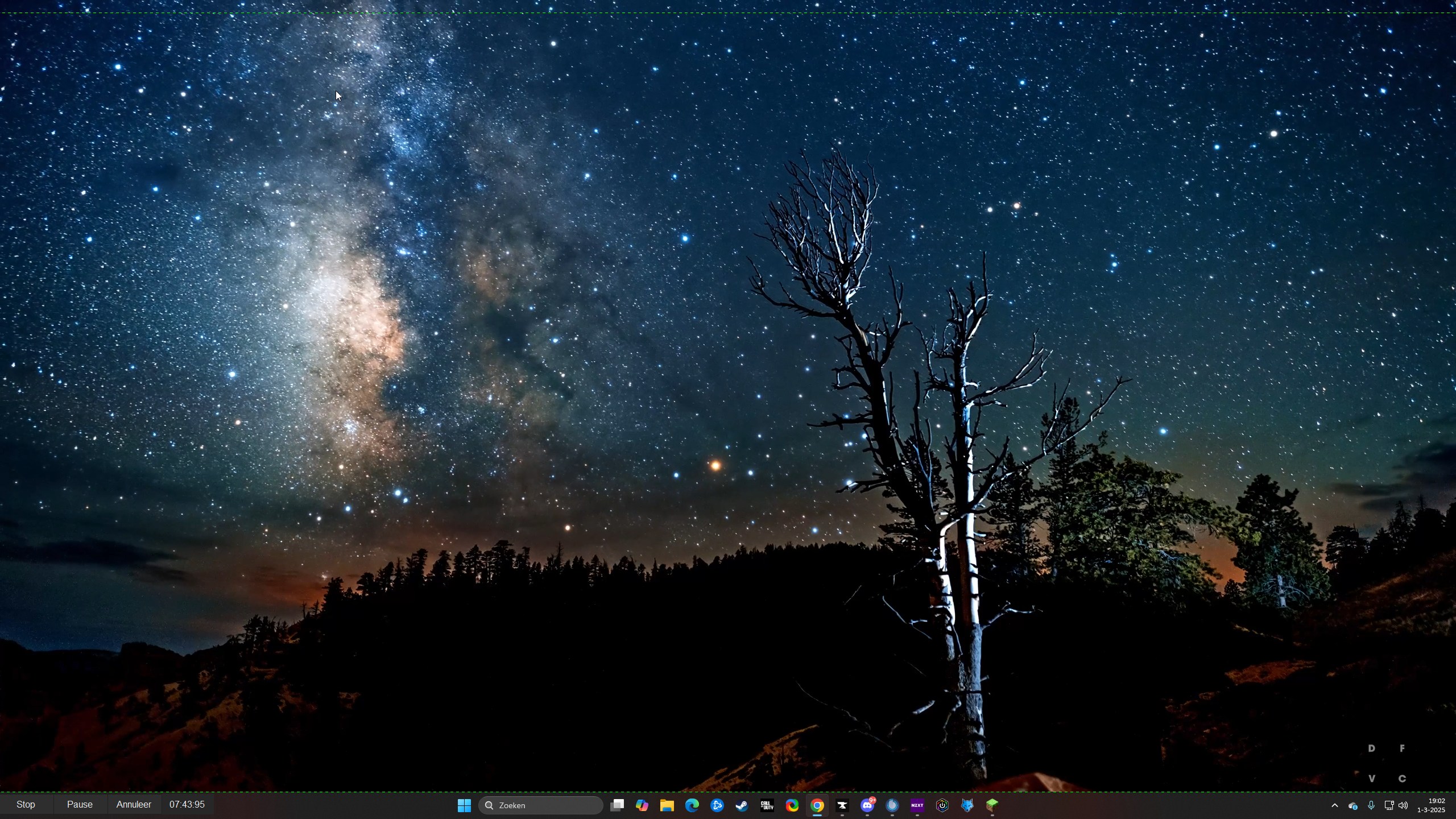This screenshot has width=1456, height=819.
Task: Open Microsoft Edge browser
Action: point(692,805)
